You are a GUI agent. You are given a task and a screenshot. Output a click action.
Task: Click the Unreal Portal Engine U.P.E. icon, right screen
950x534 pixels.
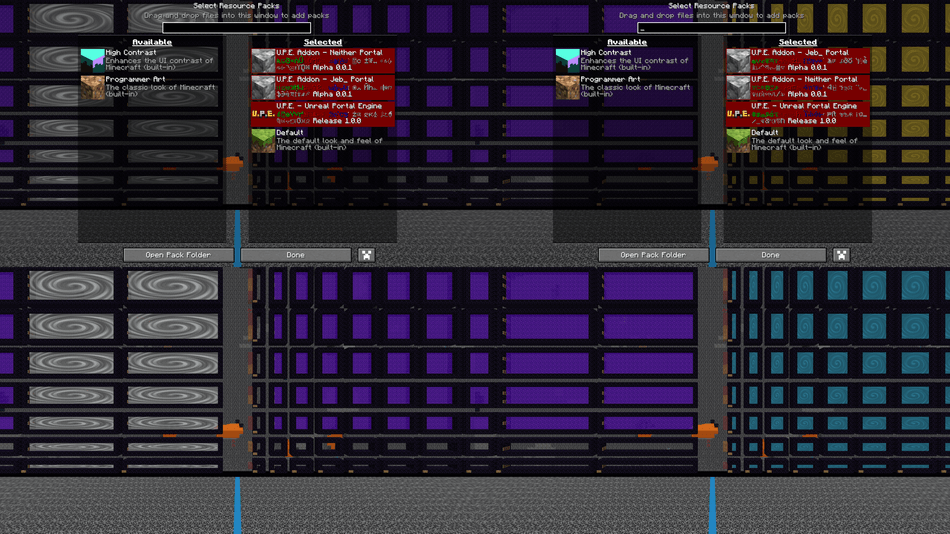click(x=739, y=114)
